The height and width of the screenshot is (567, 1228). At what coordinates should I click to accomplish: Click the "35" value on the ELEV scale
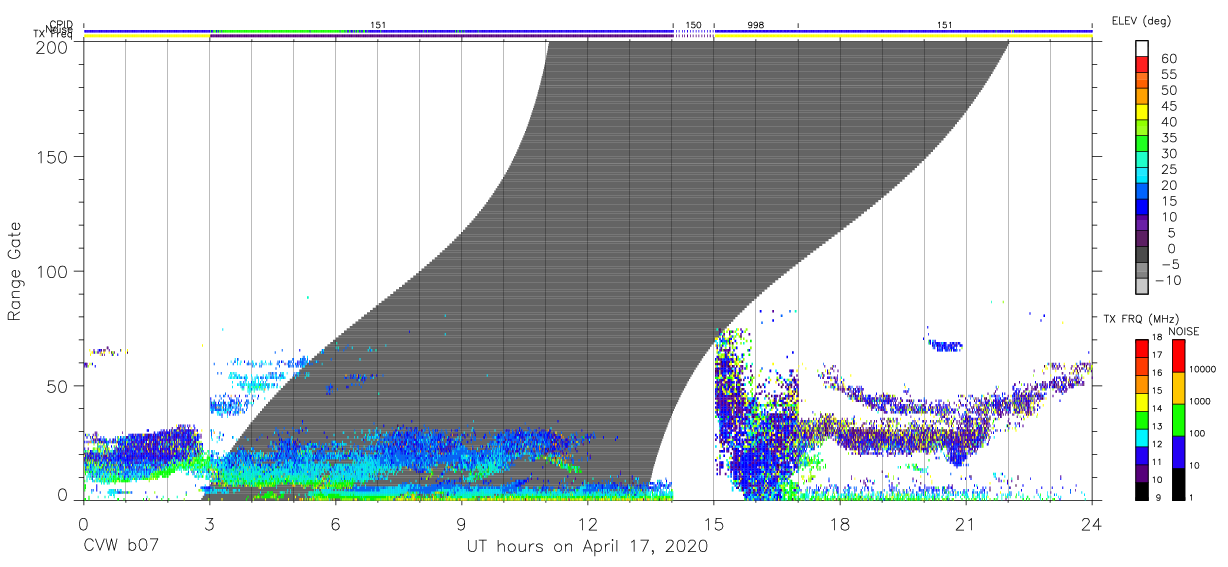(x=1169, y=138)
